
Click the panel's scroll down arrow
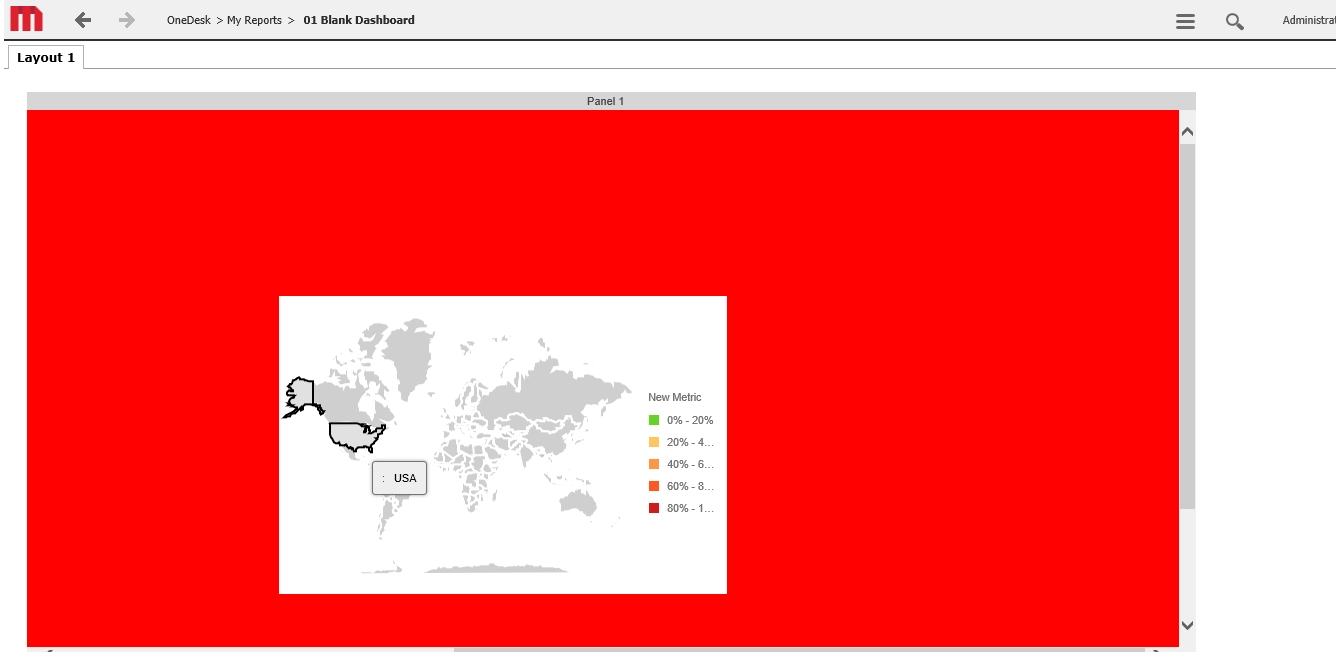coord(1187,625)
